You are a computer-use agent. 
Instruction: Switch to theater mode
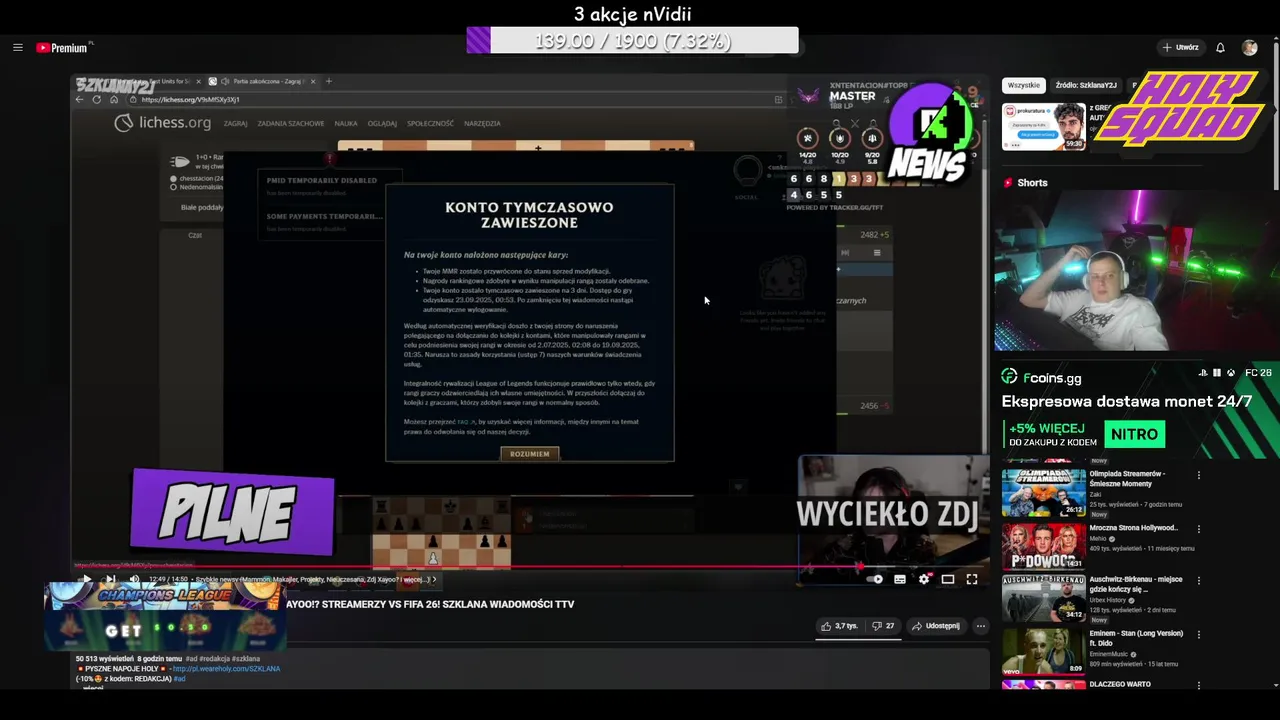(948, 579)
